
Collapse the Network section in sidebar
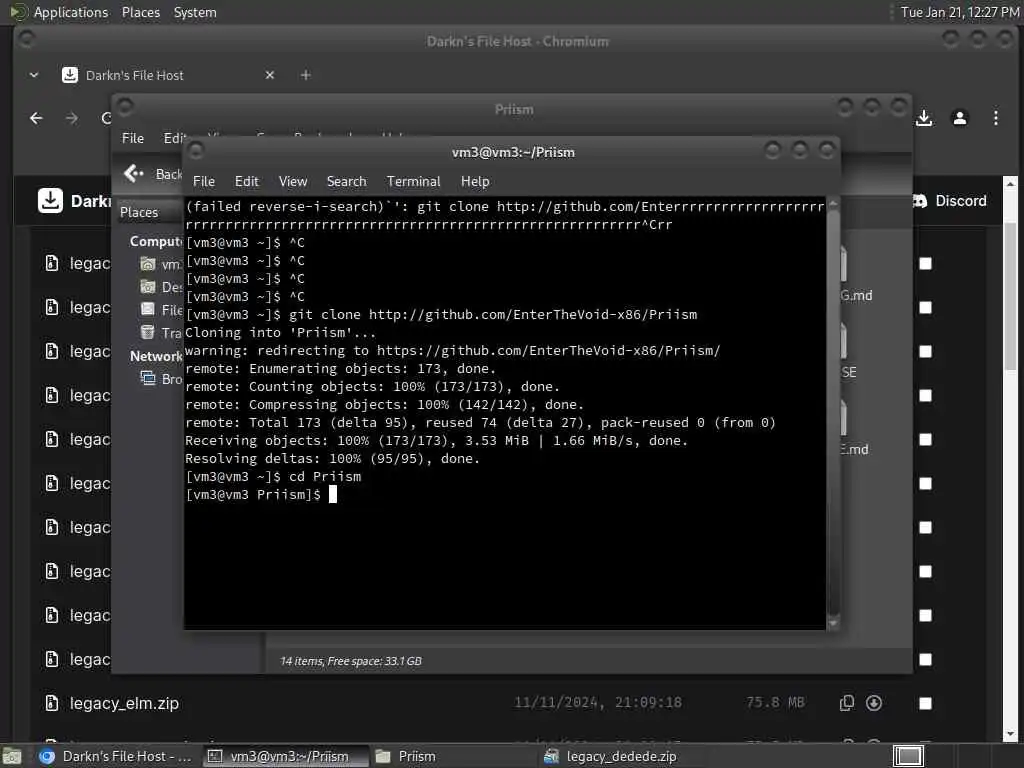pos(156,356)
